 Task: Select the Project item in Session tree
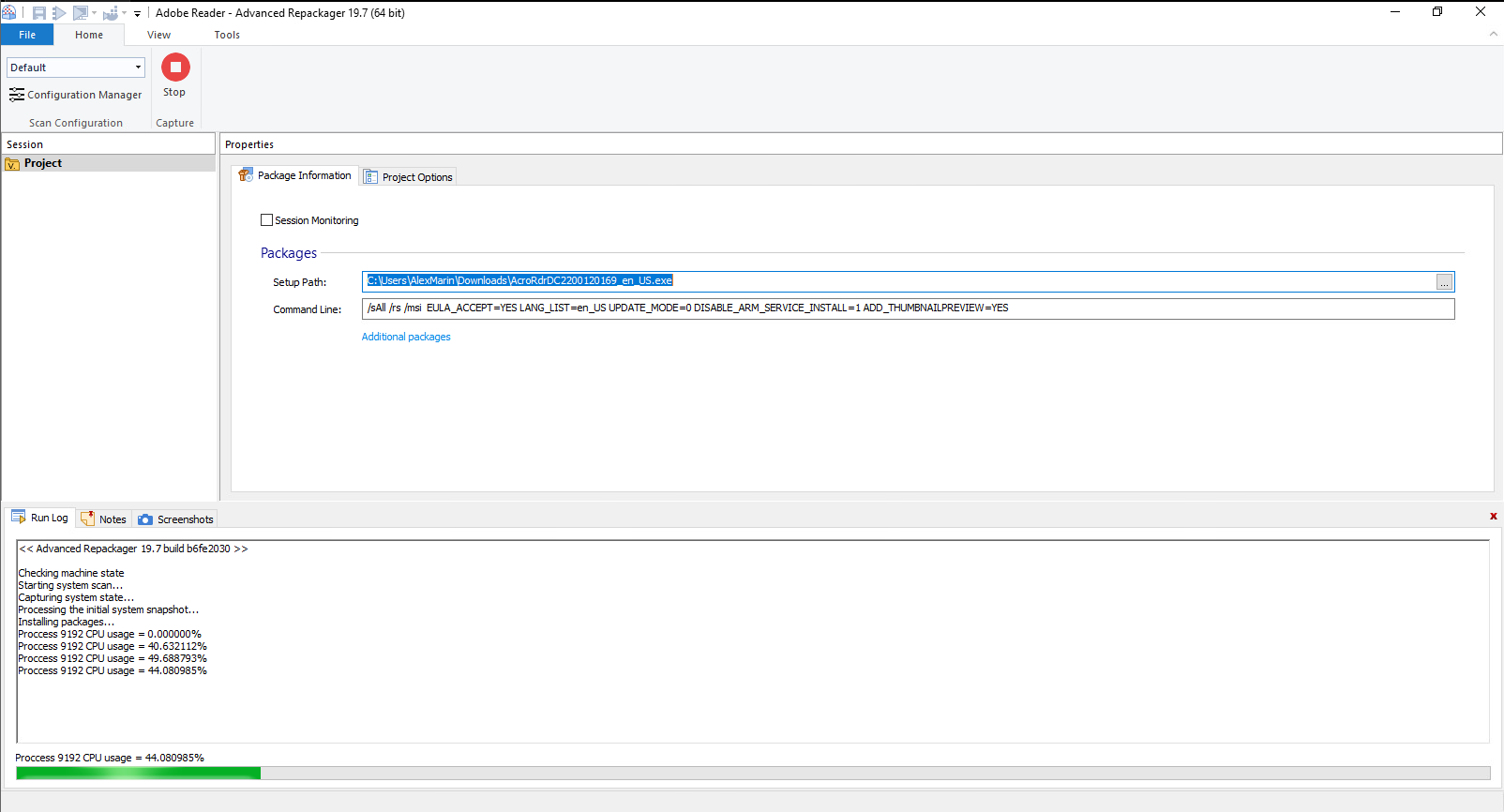(x=109, y=163)
